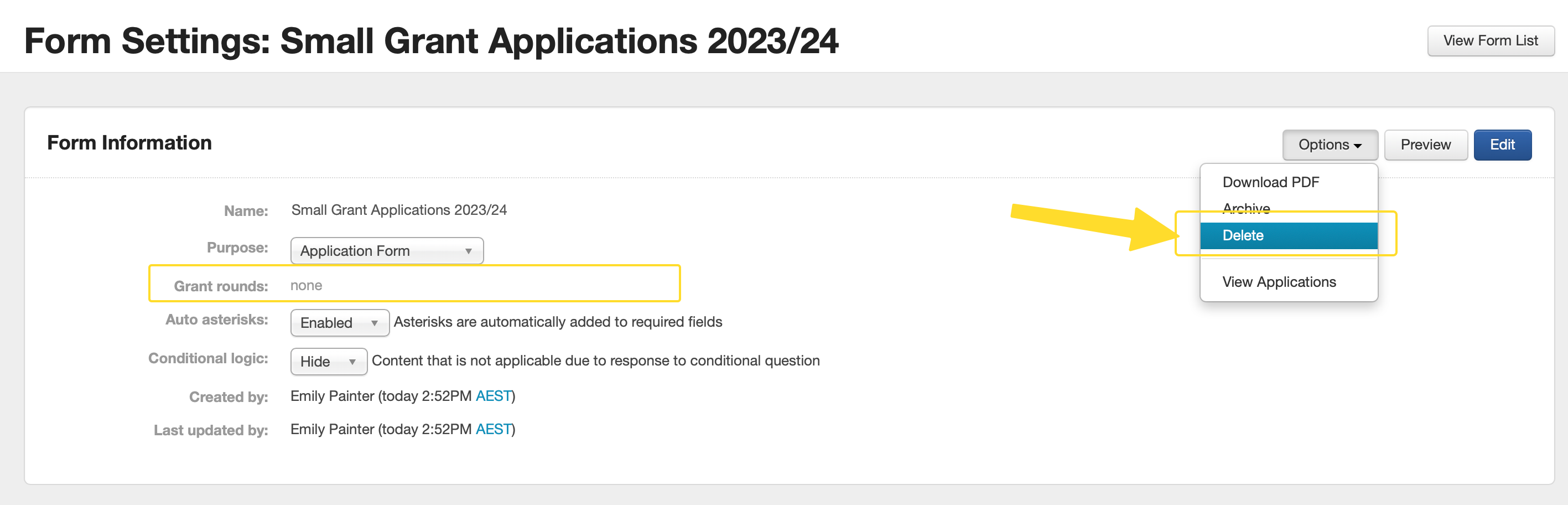Open View Applications from the menu
1568x505 pixels.
coord(1279,282)
